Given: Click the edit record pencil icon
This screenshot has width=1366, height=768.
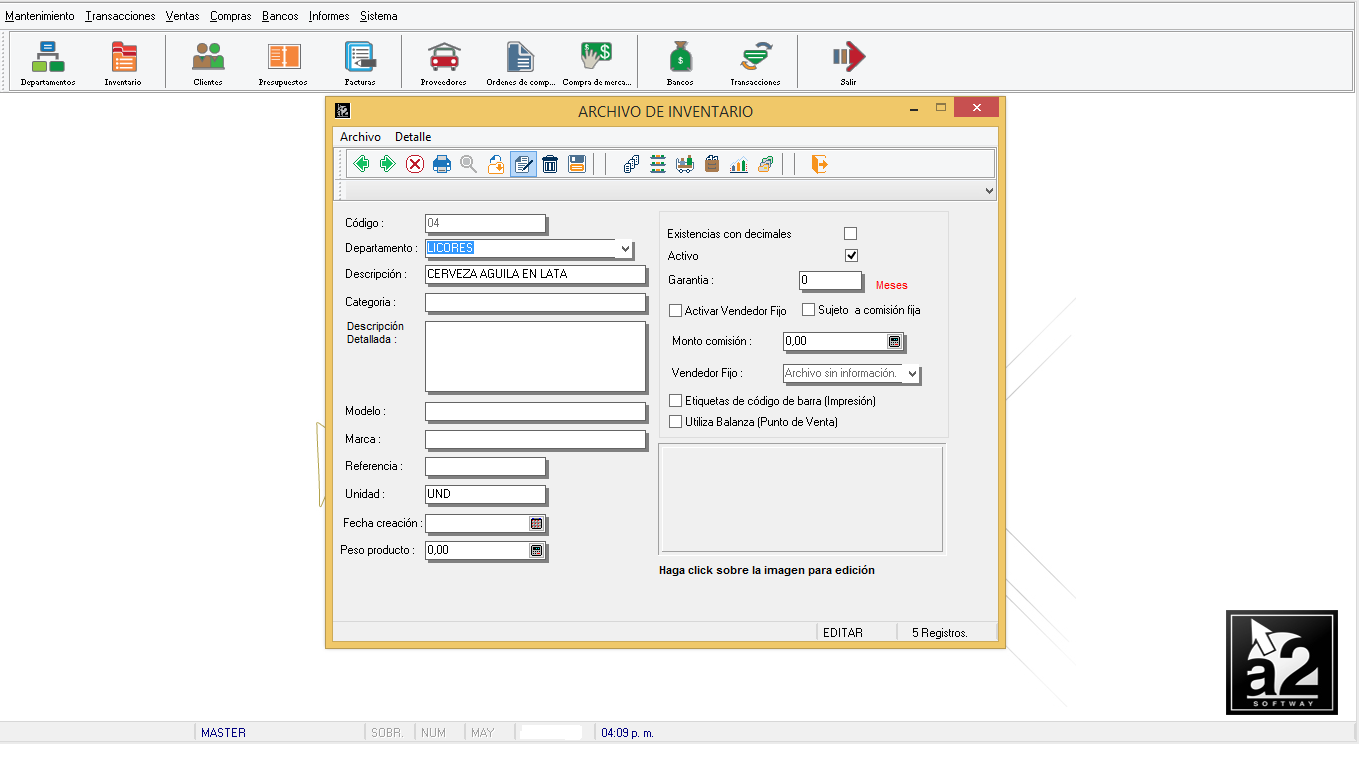Looking at the screenshot, I should pos(523,164).
